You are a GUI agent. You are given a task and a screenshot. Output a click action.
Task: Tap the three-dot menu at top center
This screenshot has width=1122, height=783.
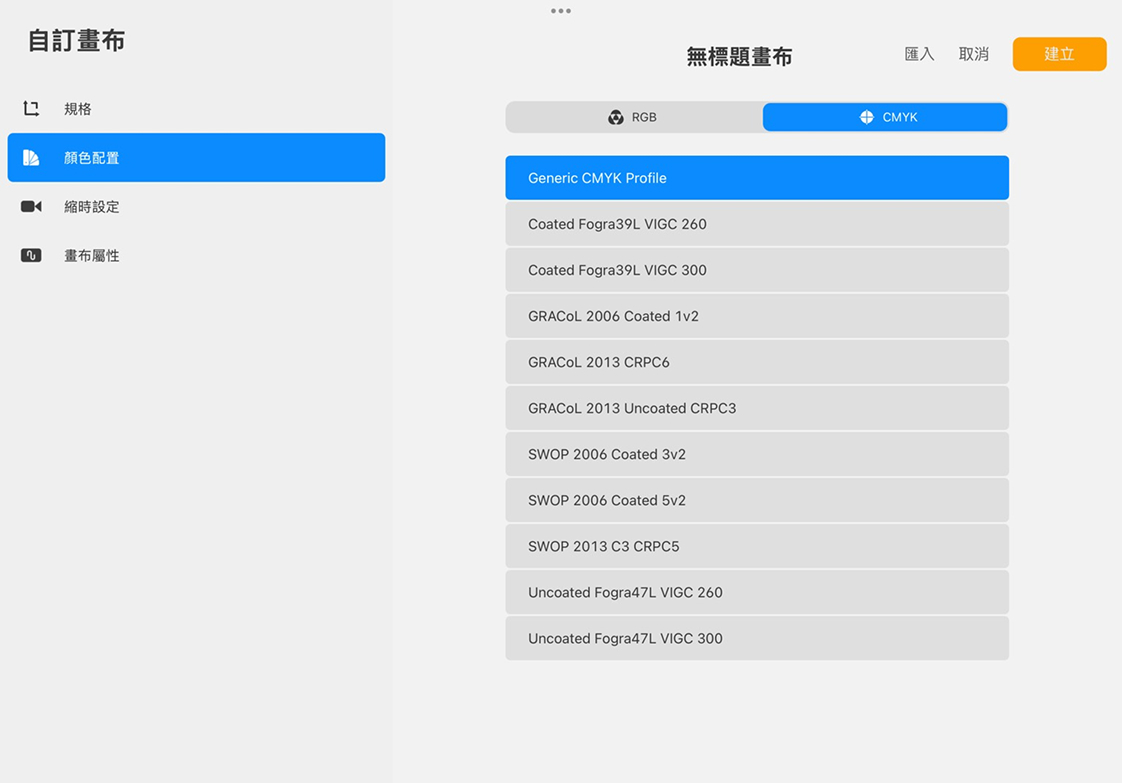pyautogui.click(x=561, y=11)
